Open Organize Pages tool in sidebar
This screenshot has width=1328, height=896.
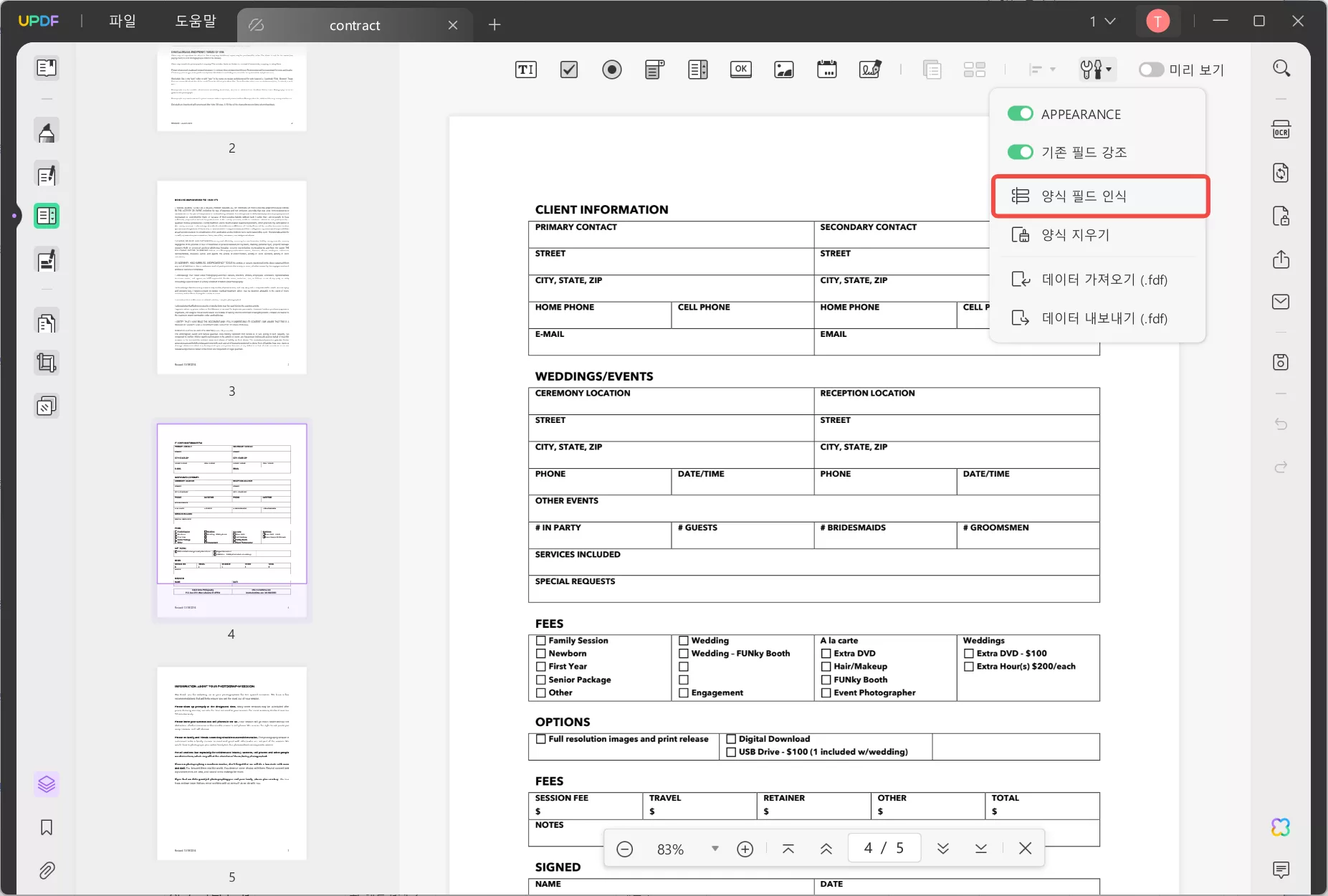click(x=47, y=323)
